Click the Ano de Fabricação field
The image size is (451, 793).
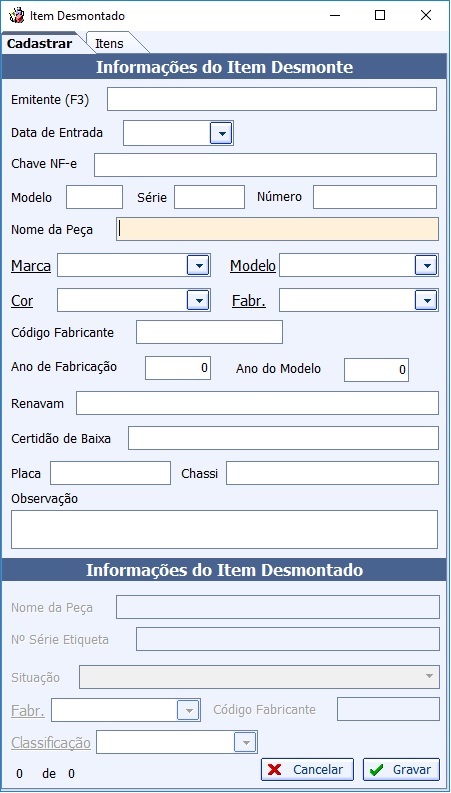pyautogui.click(x=178, y=368)
